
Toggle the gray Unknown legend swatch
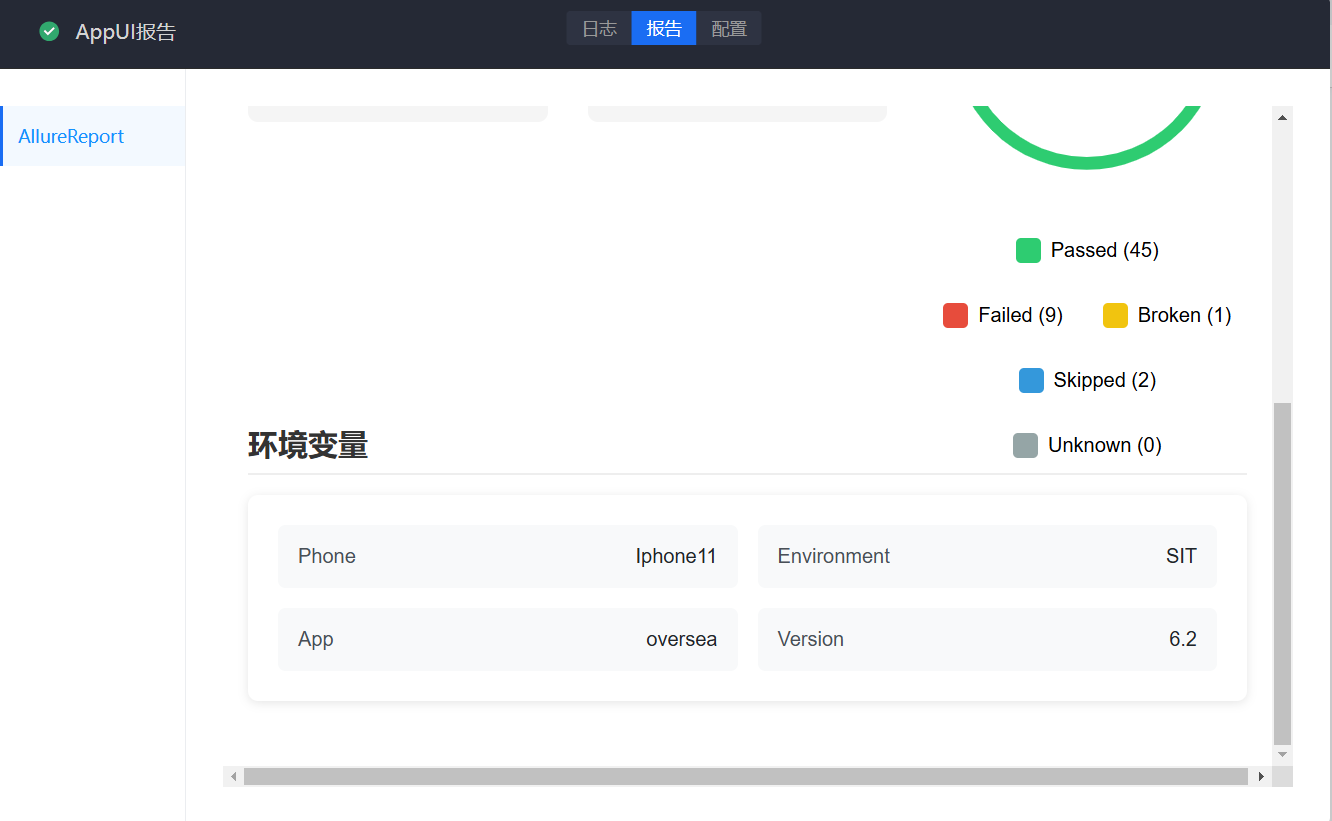tap(1025, 446)
